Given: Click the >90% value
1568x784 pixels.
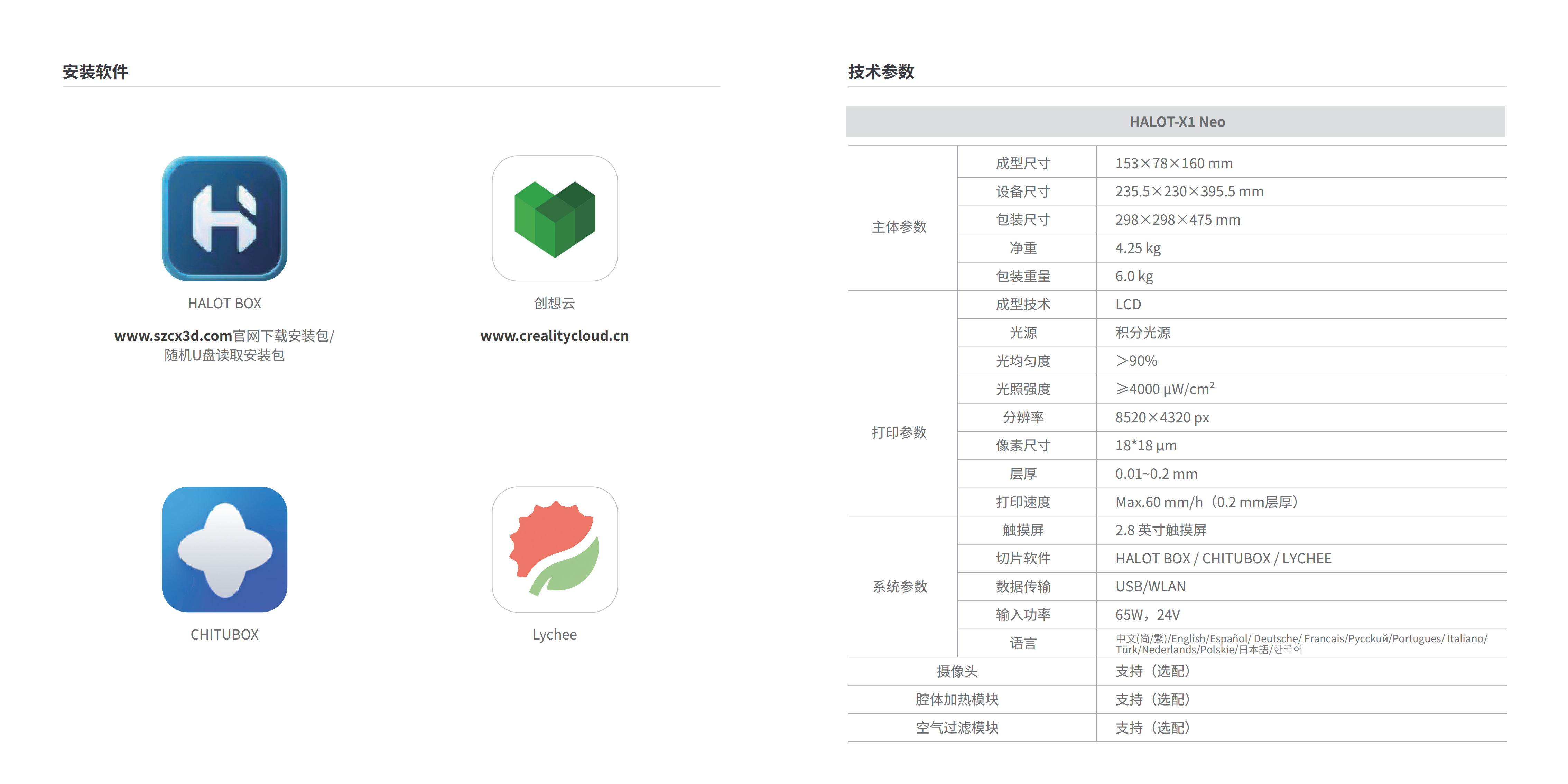Looking at the screenshot, I should (1136, 361).
